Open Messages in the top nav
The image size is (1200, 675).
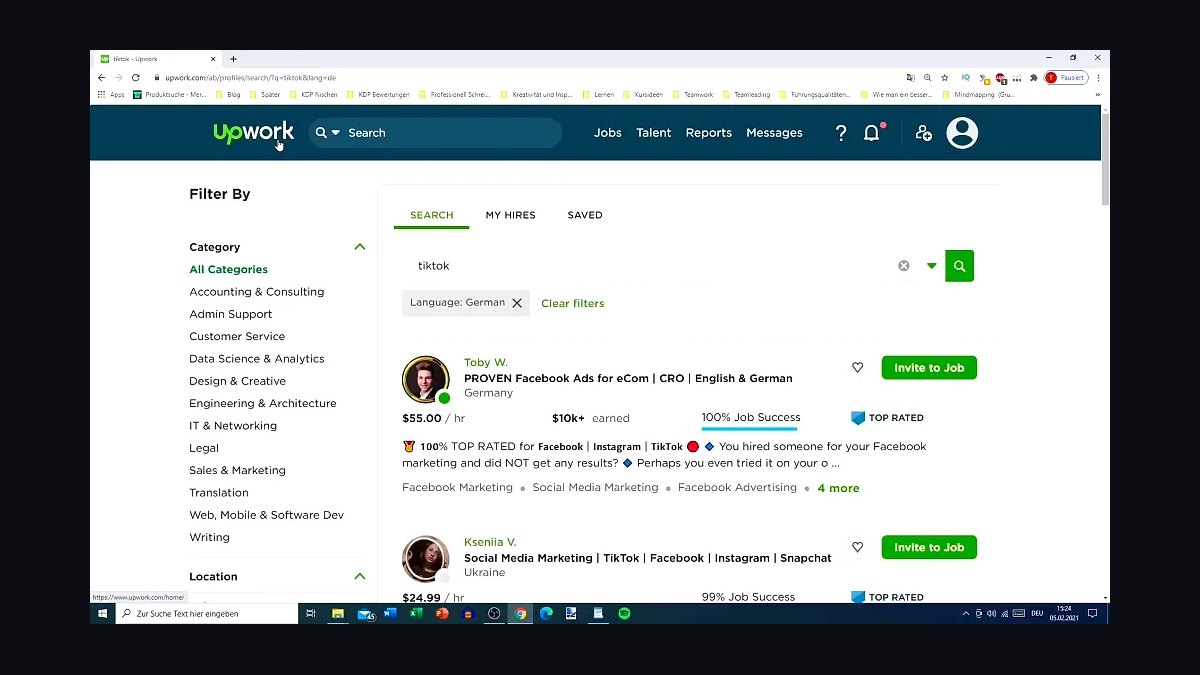774,133
